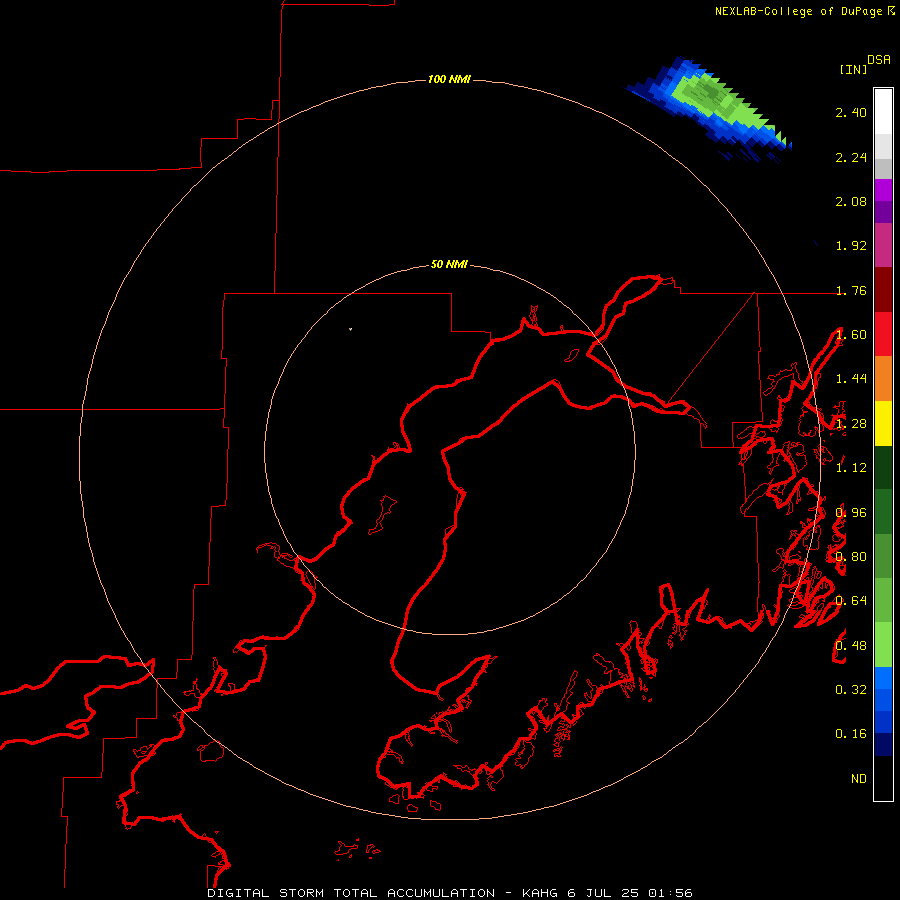Select the gray legend swatch at 2.24

883,168
